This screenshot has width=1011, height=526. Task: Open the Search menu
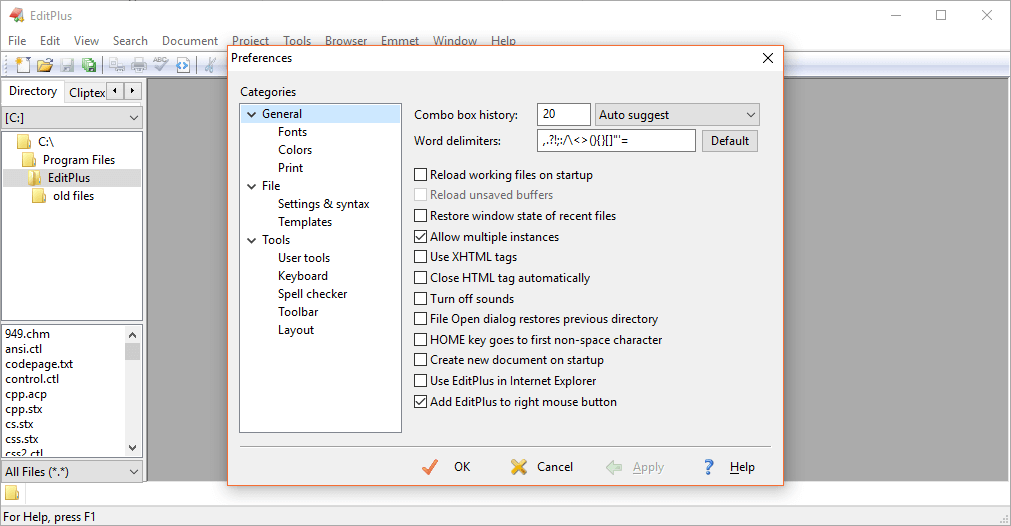tap(130, 41)
